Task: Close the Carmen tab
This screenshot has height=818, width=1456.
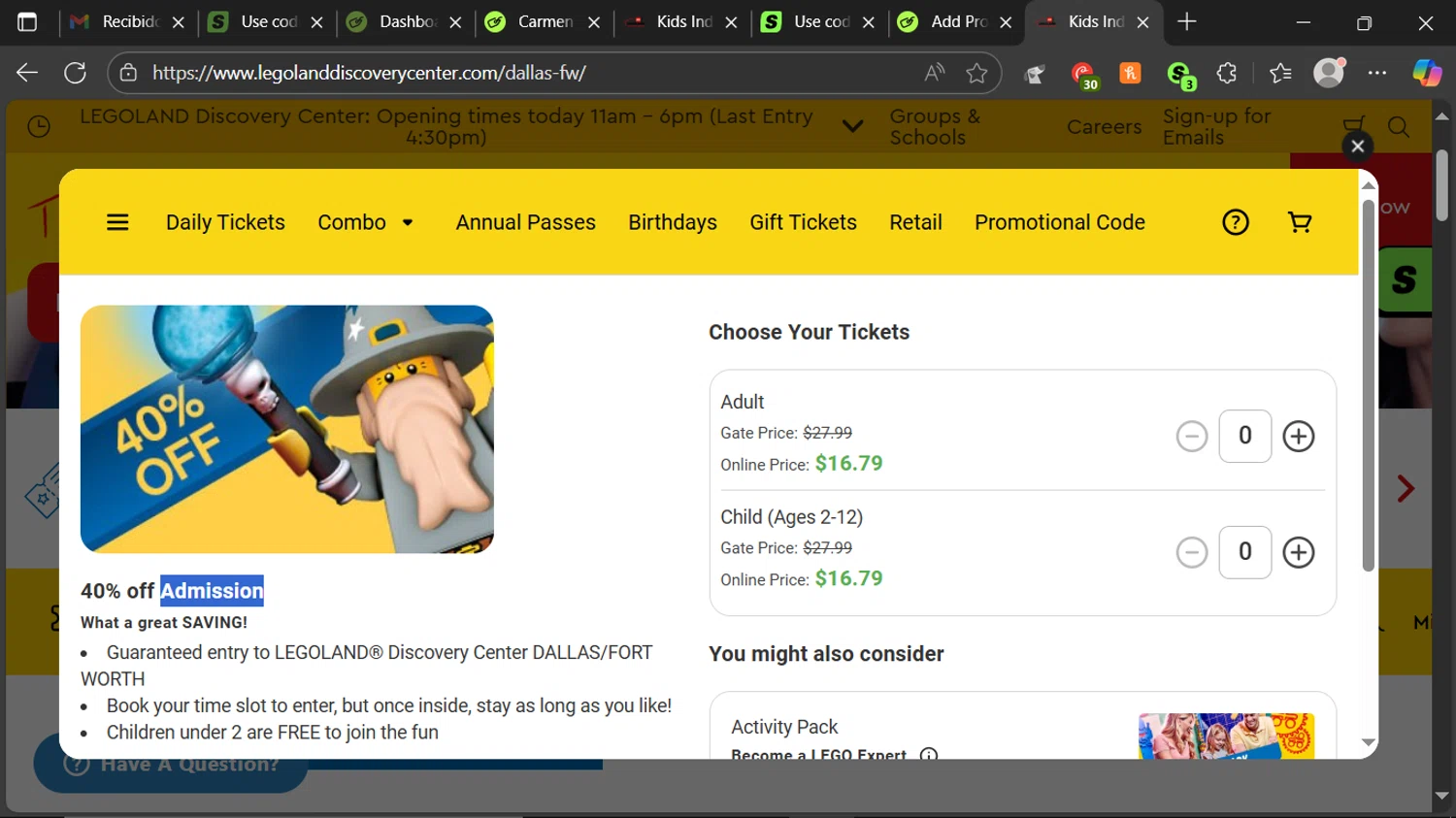Action: [x=594, y=21]
